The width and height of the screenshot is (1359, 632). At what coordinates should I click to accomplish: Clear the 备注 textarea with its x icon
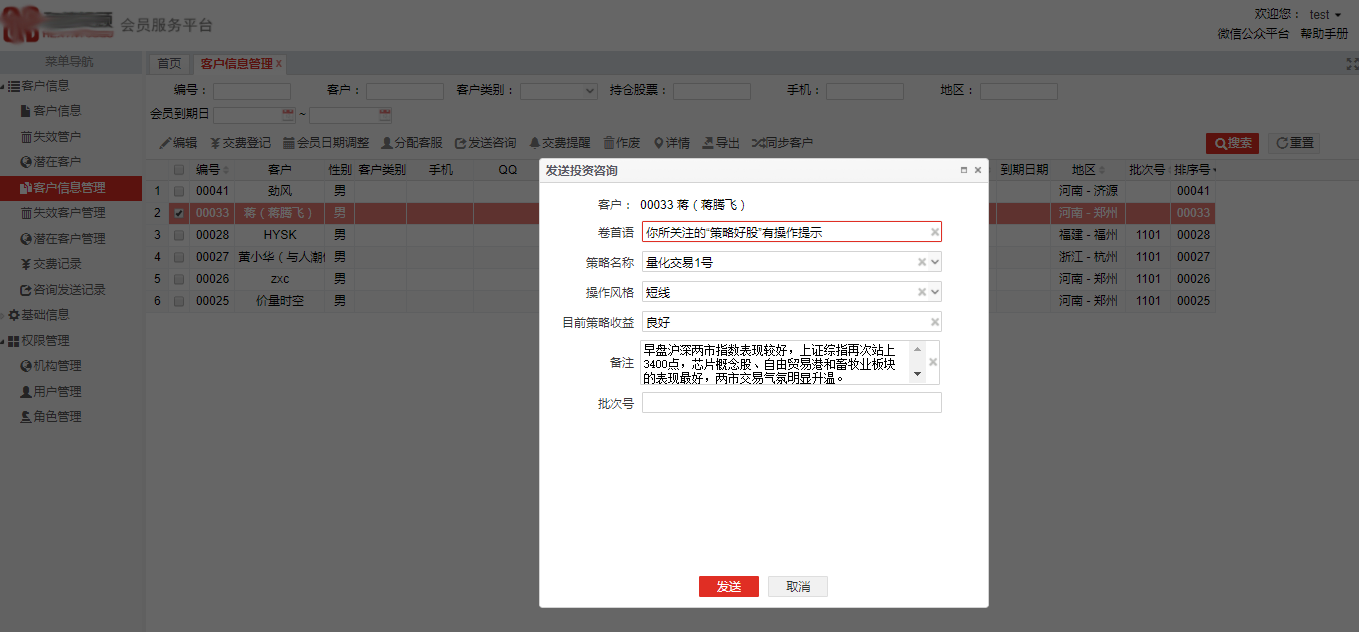tap(934, 362)
